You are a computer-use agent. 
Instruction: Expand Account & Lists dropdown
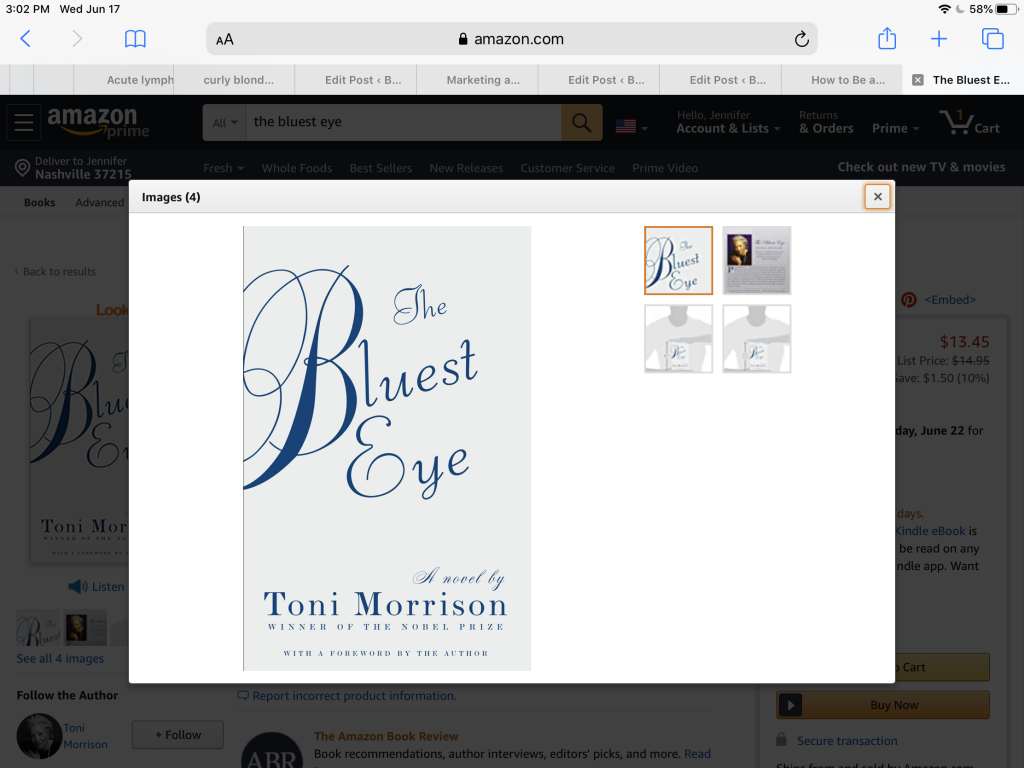(728, 122)
